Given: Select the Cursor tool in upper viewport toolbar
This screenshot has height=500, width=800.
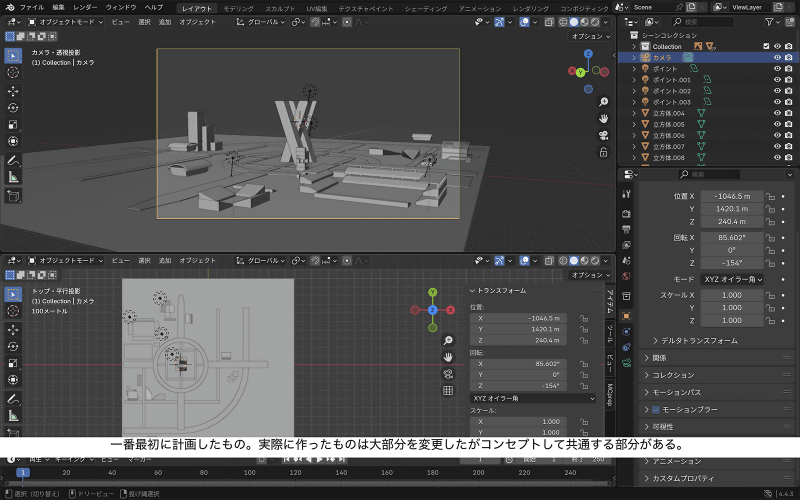Looking at the screenshot, I should click(13, 72).
